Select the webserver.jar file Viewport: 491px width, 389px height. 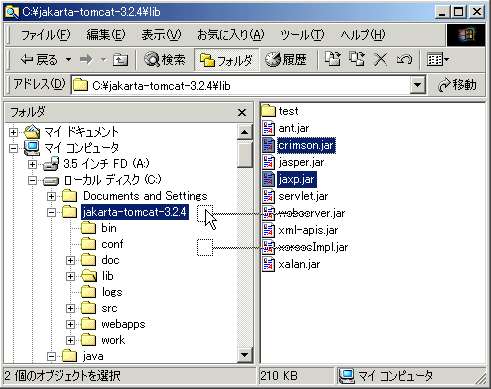click(312, 213)
